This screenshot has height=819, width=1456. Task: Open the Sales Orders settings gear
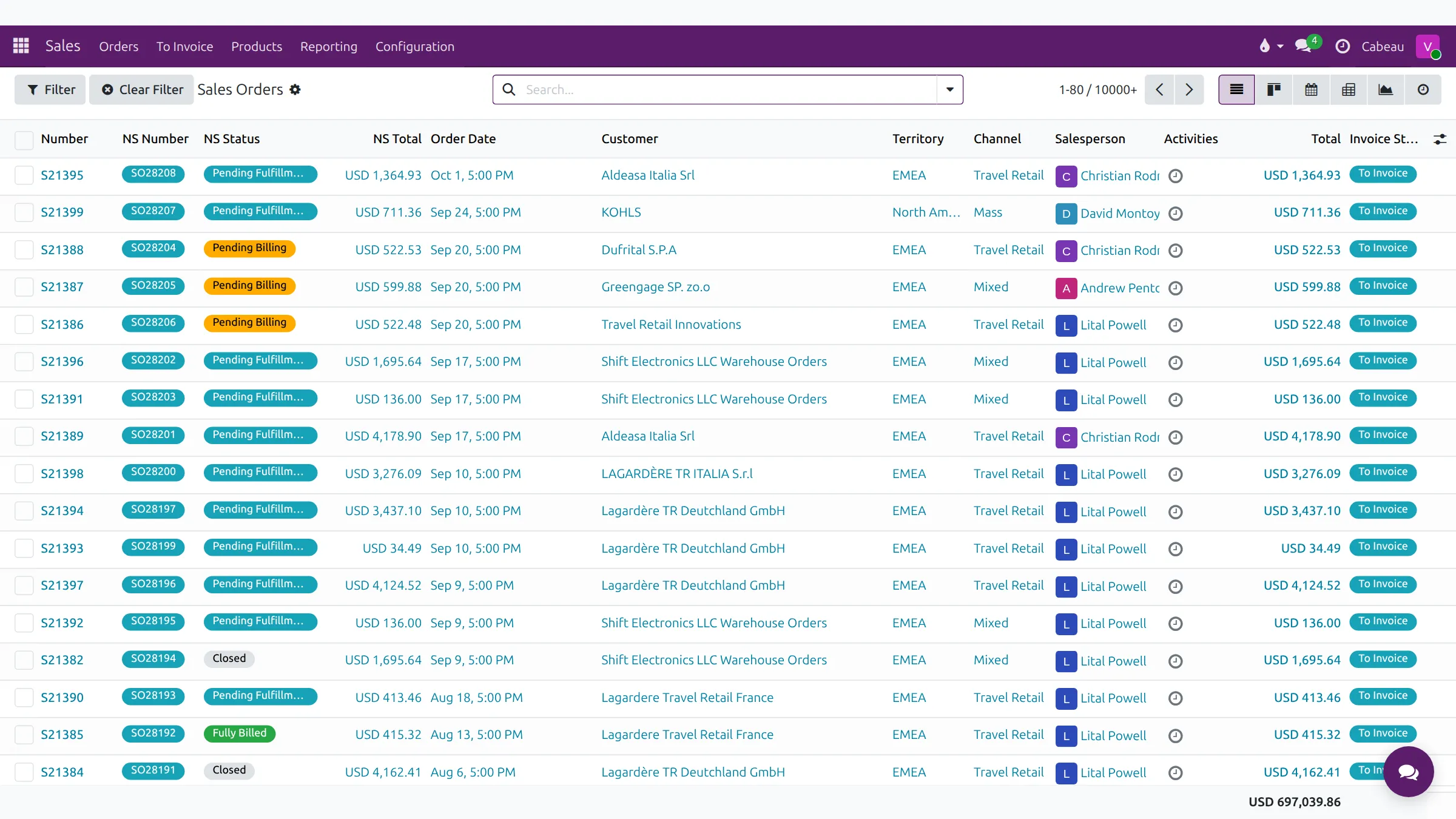pos(295,90)
